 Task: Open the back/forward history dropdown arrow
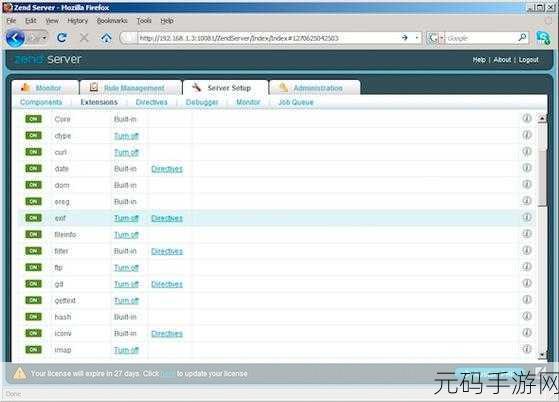(44, 38)
